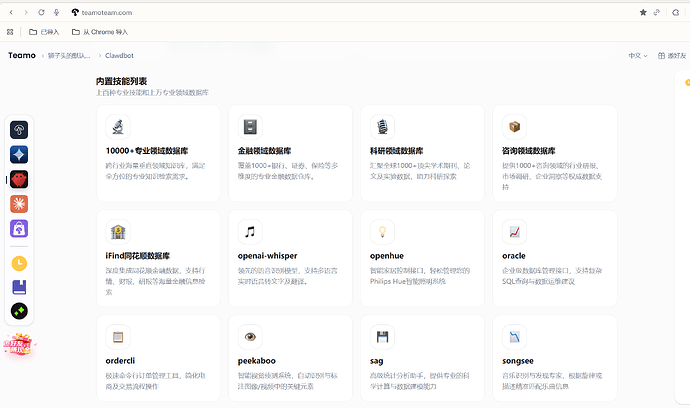690x408 pixels.
Task: Select the black icon with green diamonds
Action: click(19, 311)
